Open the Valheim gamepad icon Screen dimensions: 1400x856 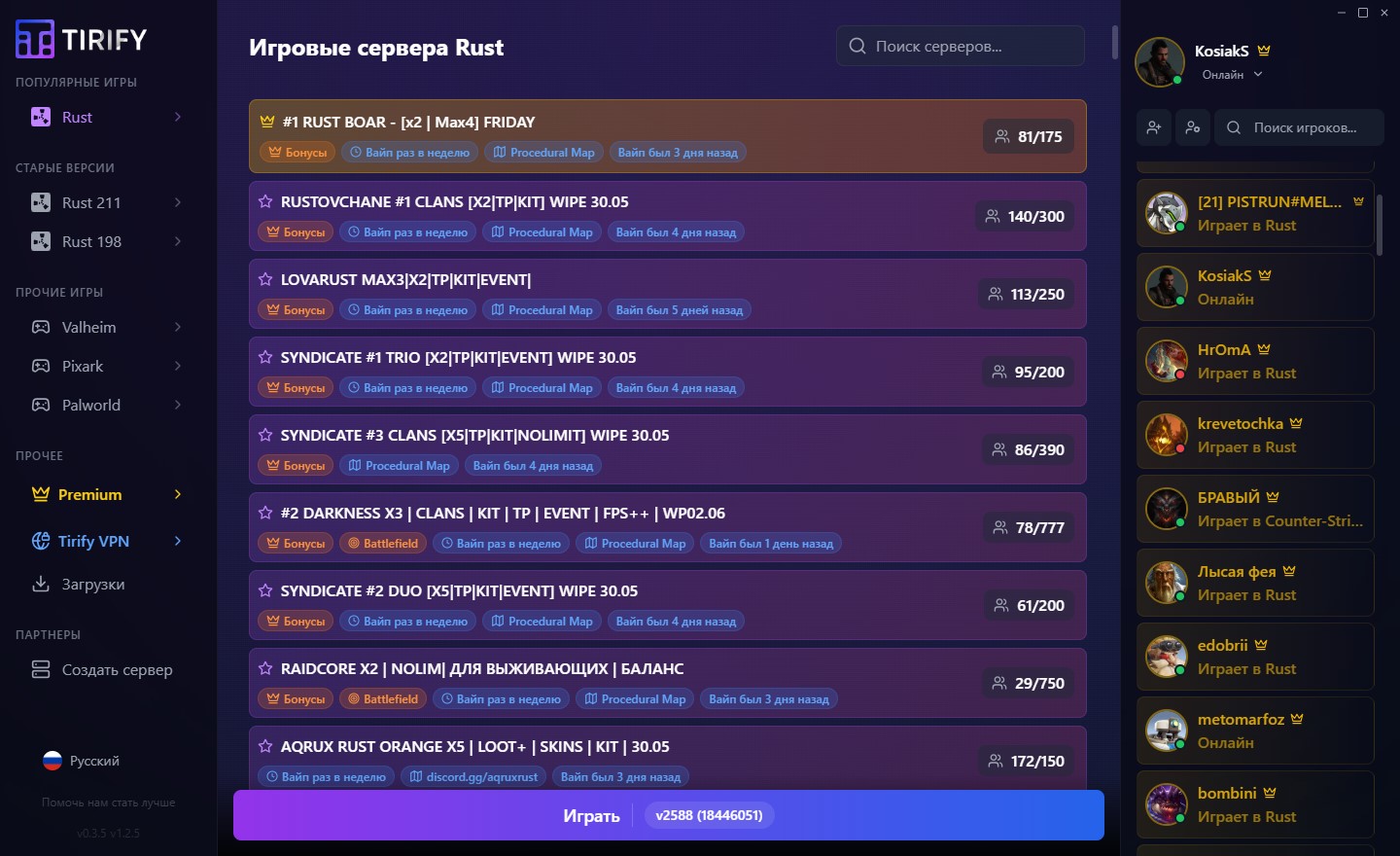click(x=41, y=327)
